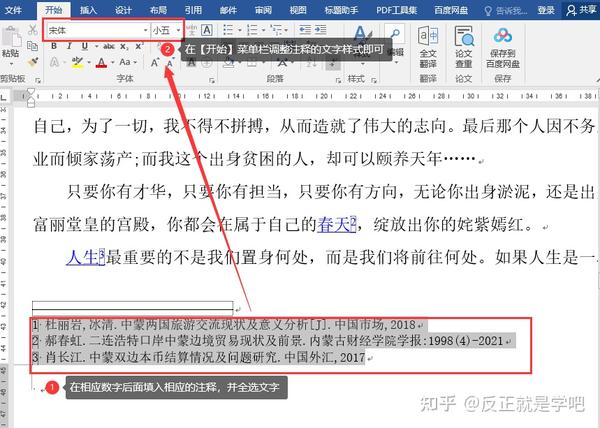Click the Multilevel List icon
Screen dimensions: 600x428
(x=276, y=30)
